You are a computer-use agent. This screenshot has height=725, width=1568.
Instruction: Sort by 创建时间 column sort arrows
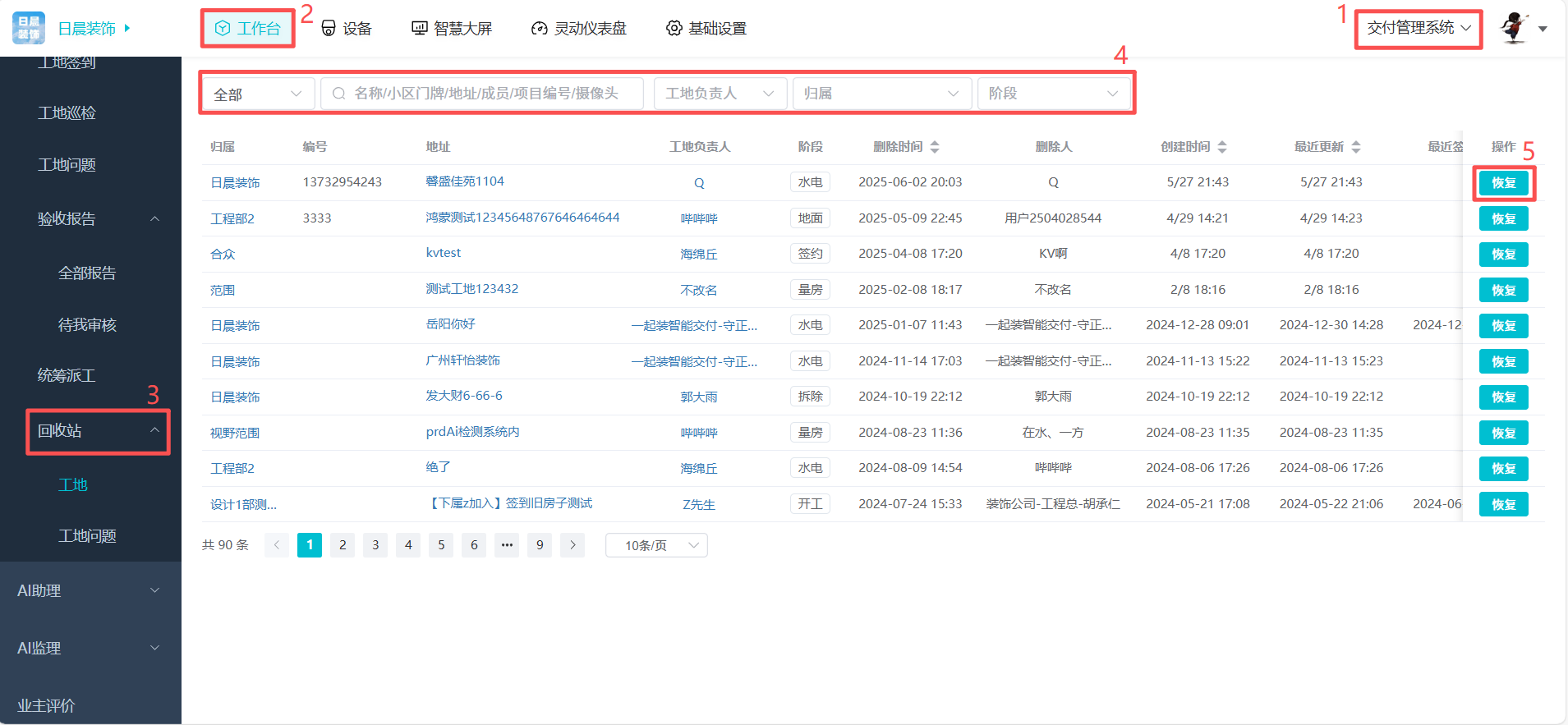click(x=1222, y=147)
